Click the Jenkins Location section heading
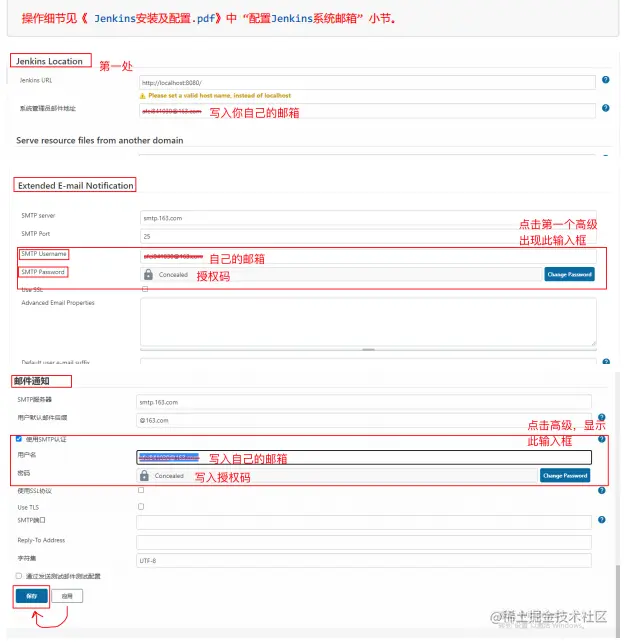Image resolution: width=625 pixels, height=642 pixels. point(49,61)
